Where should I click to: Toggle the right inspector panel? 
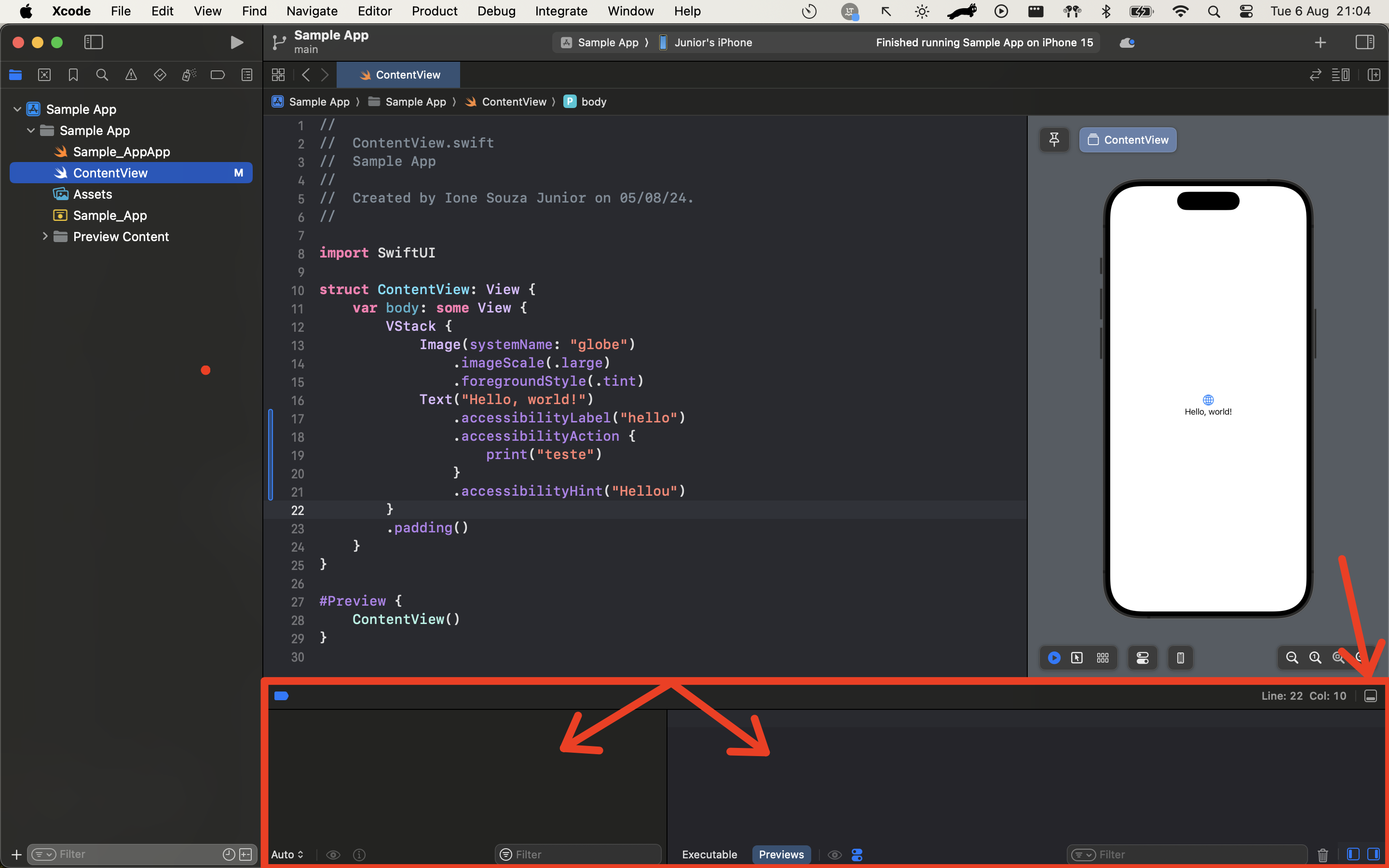pyautogui.click(x=1364, y=42)
